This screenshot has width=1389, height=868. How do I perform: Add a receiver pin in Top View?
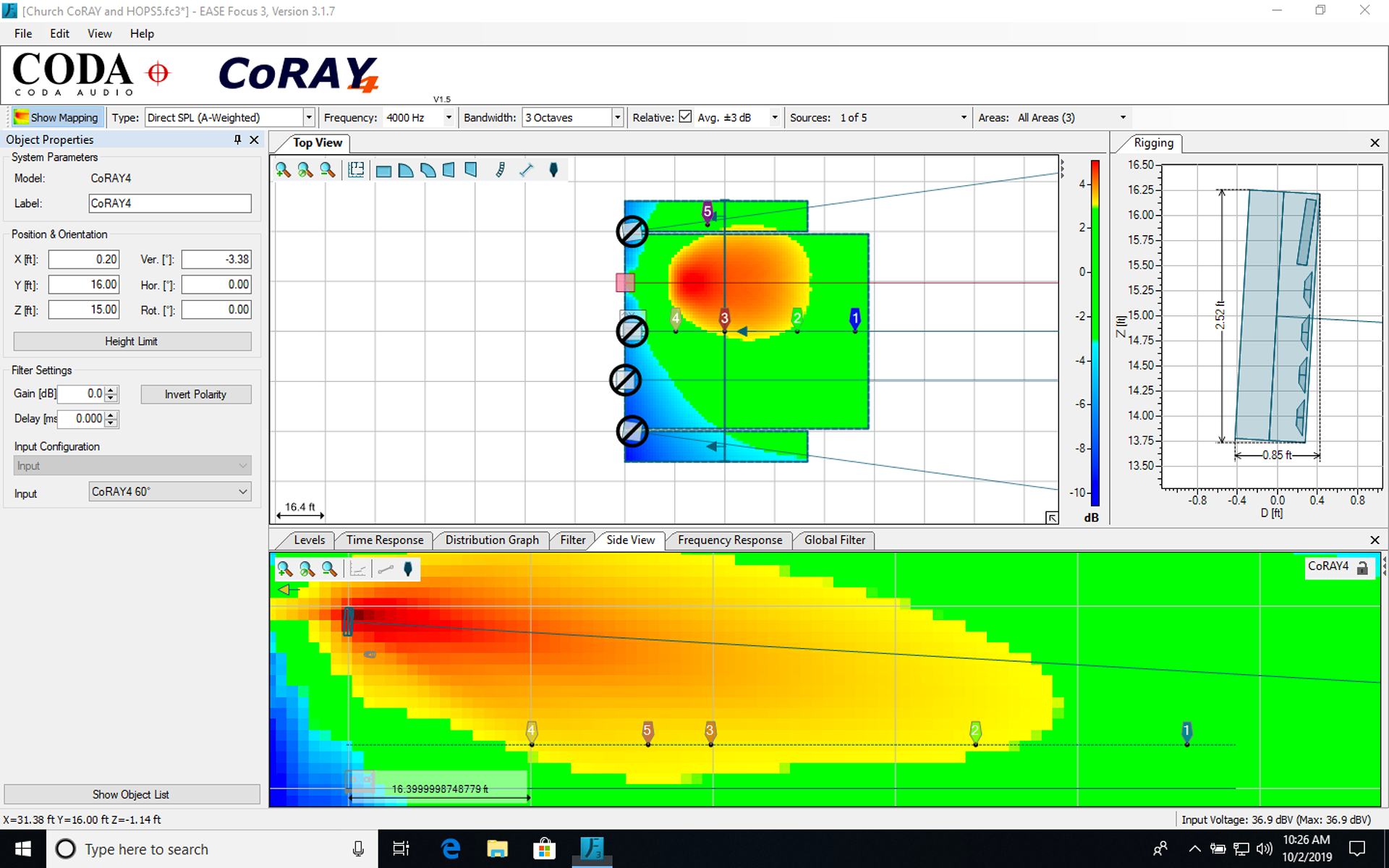tap(553, 171)
